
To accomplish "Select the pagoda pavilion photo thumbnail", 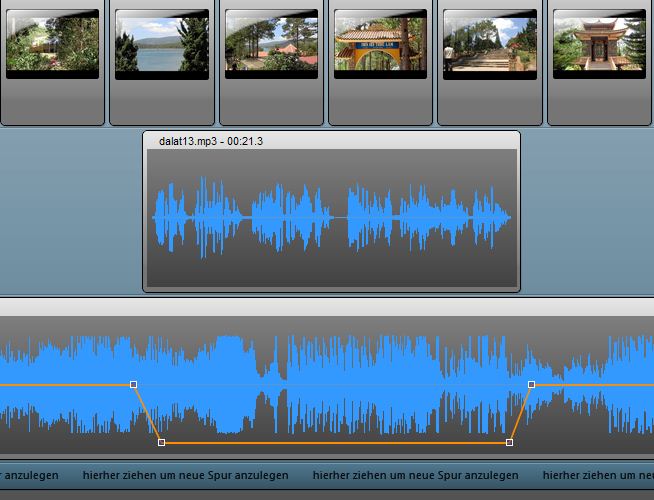I will pyautogui.click(x=599, y=44).
